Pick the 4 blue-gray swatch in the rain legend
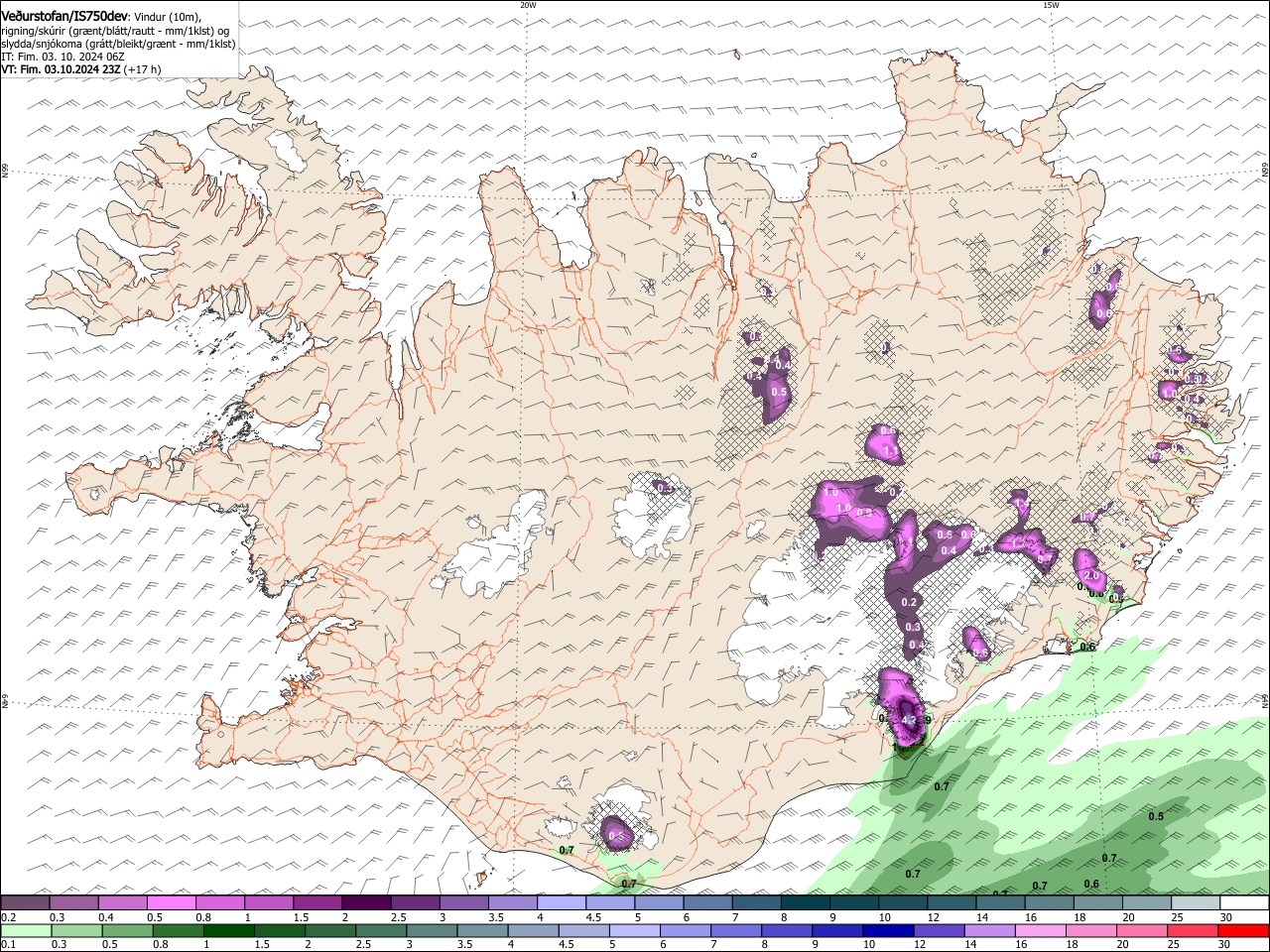Image resolution: width=1270 pixels, height=952 pixels. [533, 930]
